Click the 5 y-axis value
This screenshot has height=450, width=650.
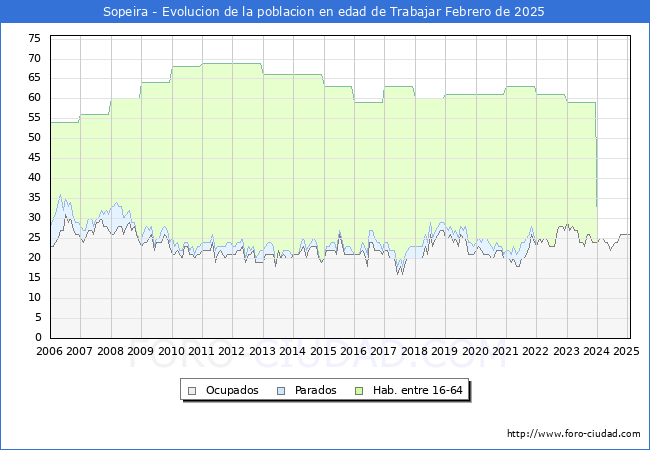pyautogui.click(x=38, y=317)
